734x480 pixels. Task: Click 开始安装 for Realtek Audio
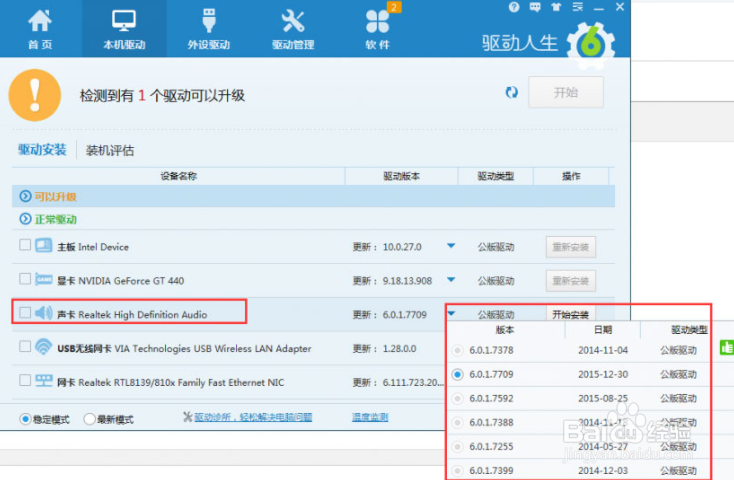[571, 313]
